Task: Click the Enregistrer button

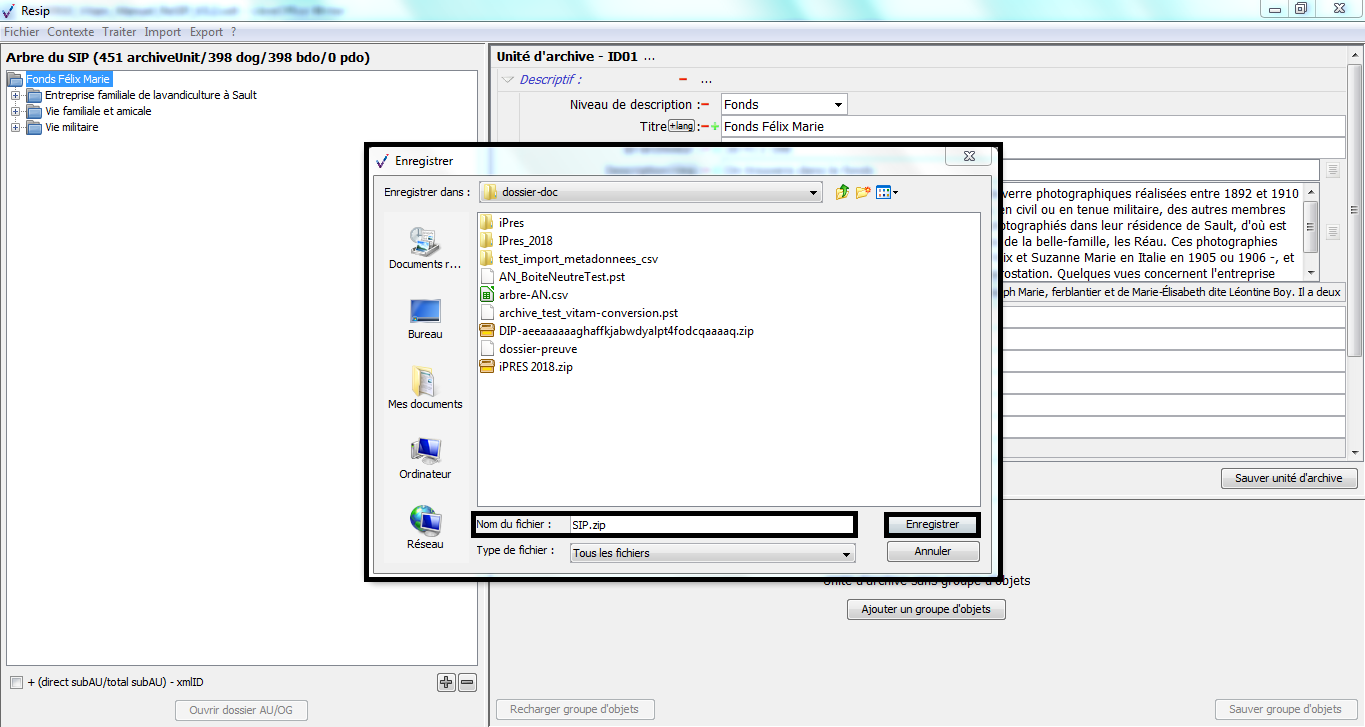Action: 932,524
